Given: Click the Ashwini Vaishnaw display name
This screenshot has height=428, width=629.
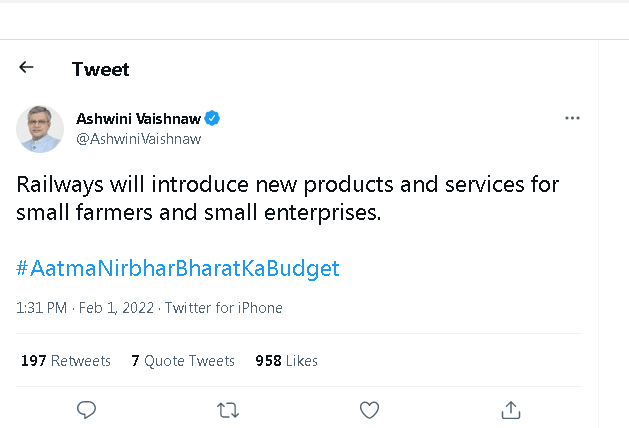Looking at the screenshot, I should pos(139,119).
